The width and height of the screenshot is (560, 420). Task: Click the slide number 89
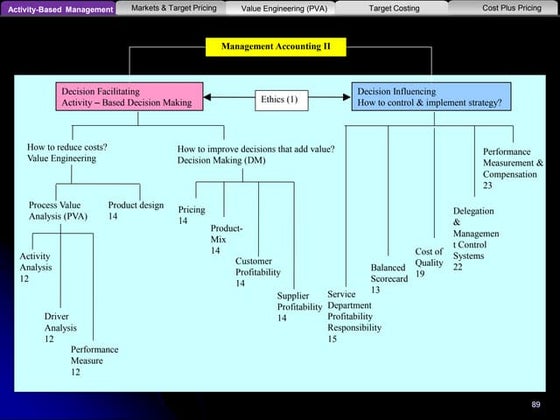536,404
